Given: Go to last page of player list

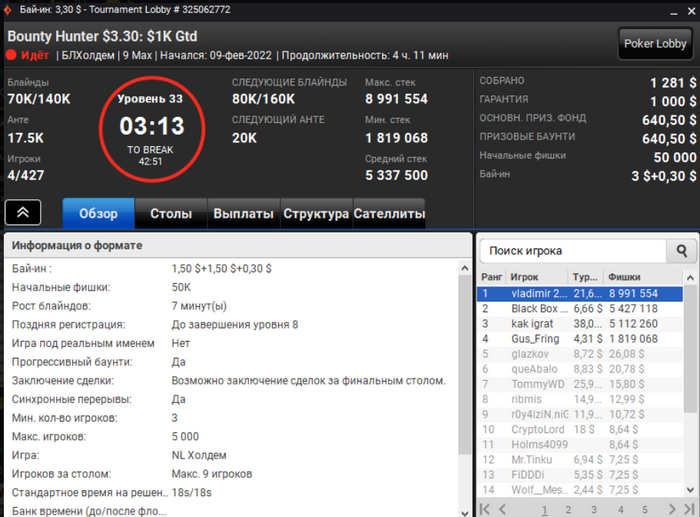Looking at the screenshot, I should 689,509.
